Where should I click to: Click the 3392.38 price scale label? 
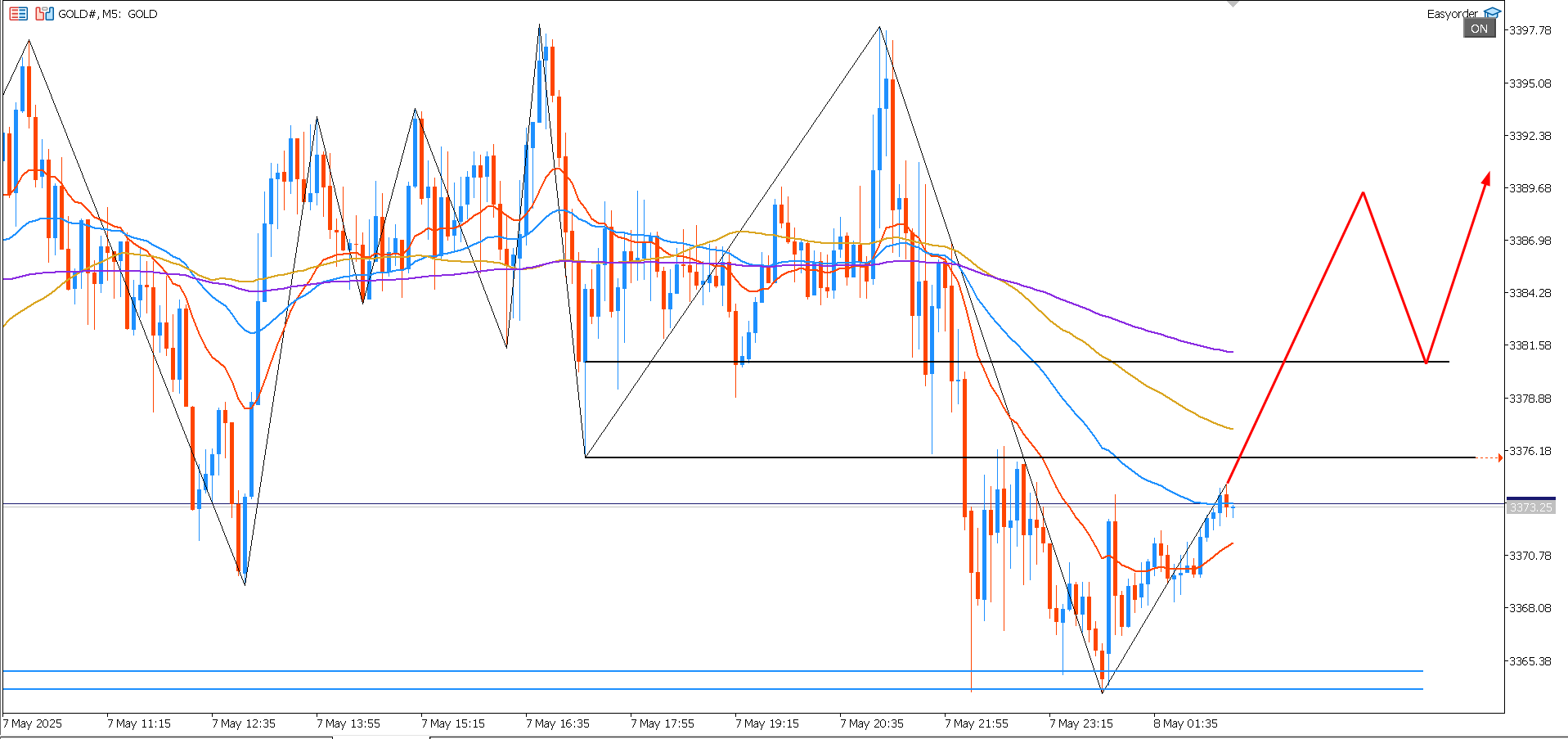coord(1530,136)
